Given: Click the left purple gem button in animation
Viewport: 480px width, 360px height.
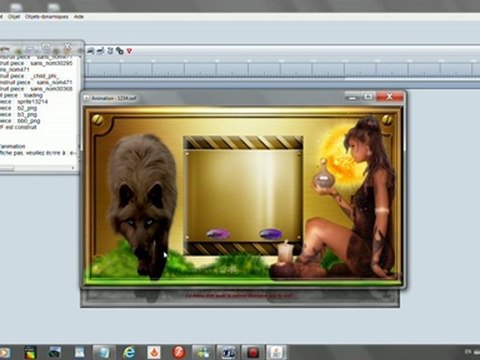Looking at the screenshot, I should pyautogui.click(x=218, y=234).
